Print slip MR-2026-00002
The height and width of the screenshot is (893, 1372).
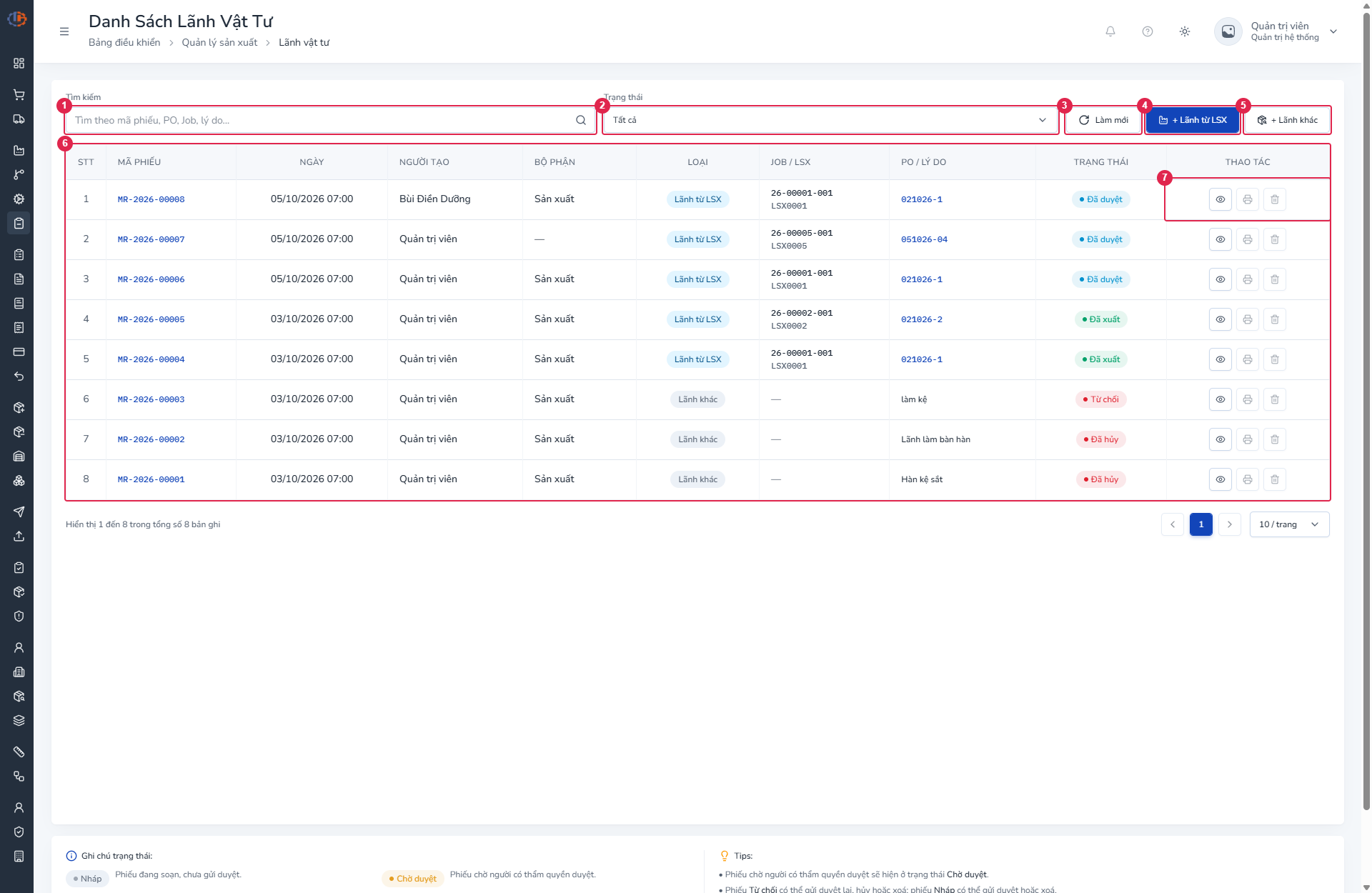coord(1248,439)
